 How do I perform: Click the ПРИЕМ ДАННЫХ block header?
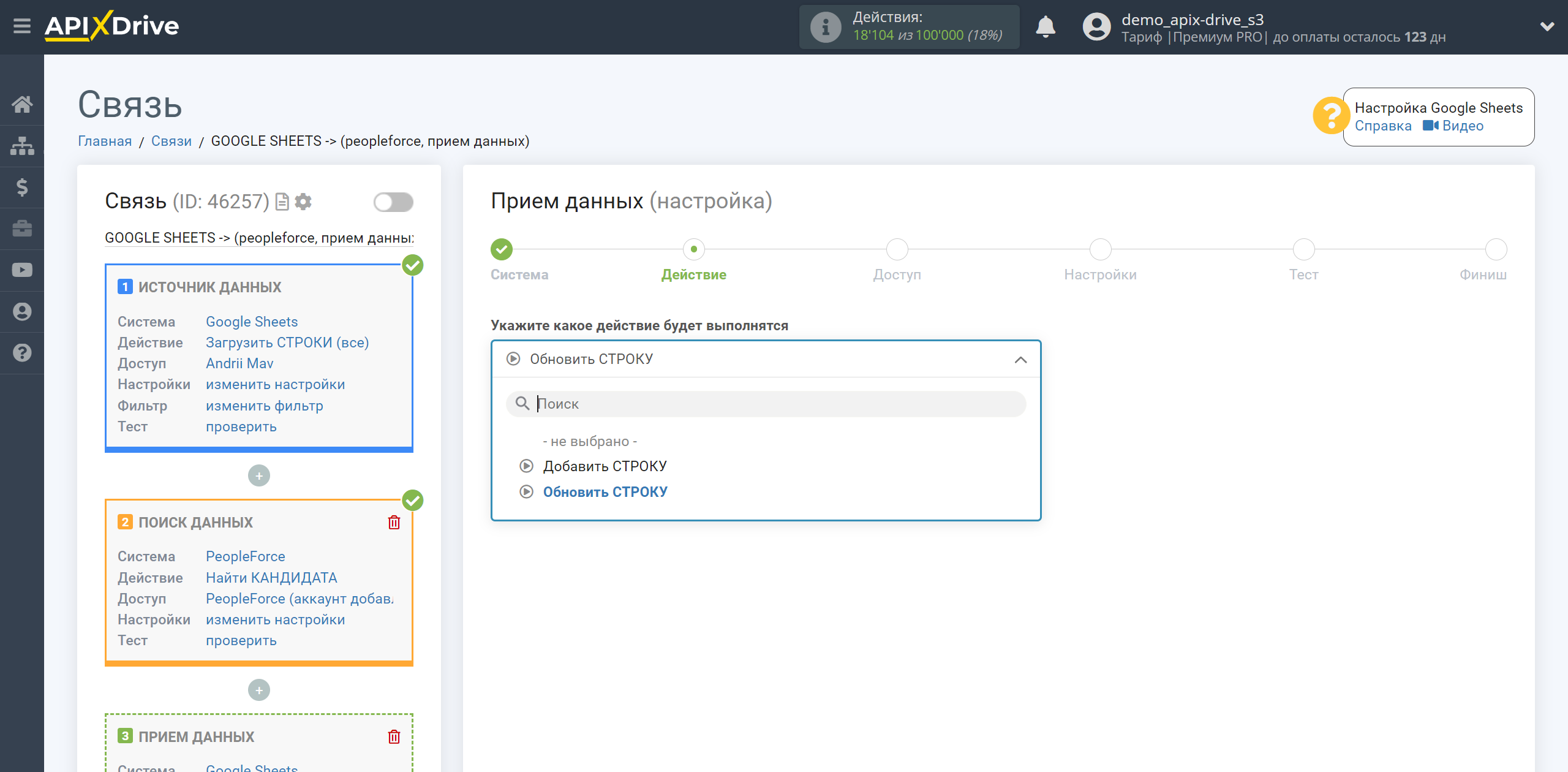click(196, 736)
